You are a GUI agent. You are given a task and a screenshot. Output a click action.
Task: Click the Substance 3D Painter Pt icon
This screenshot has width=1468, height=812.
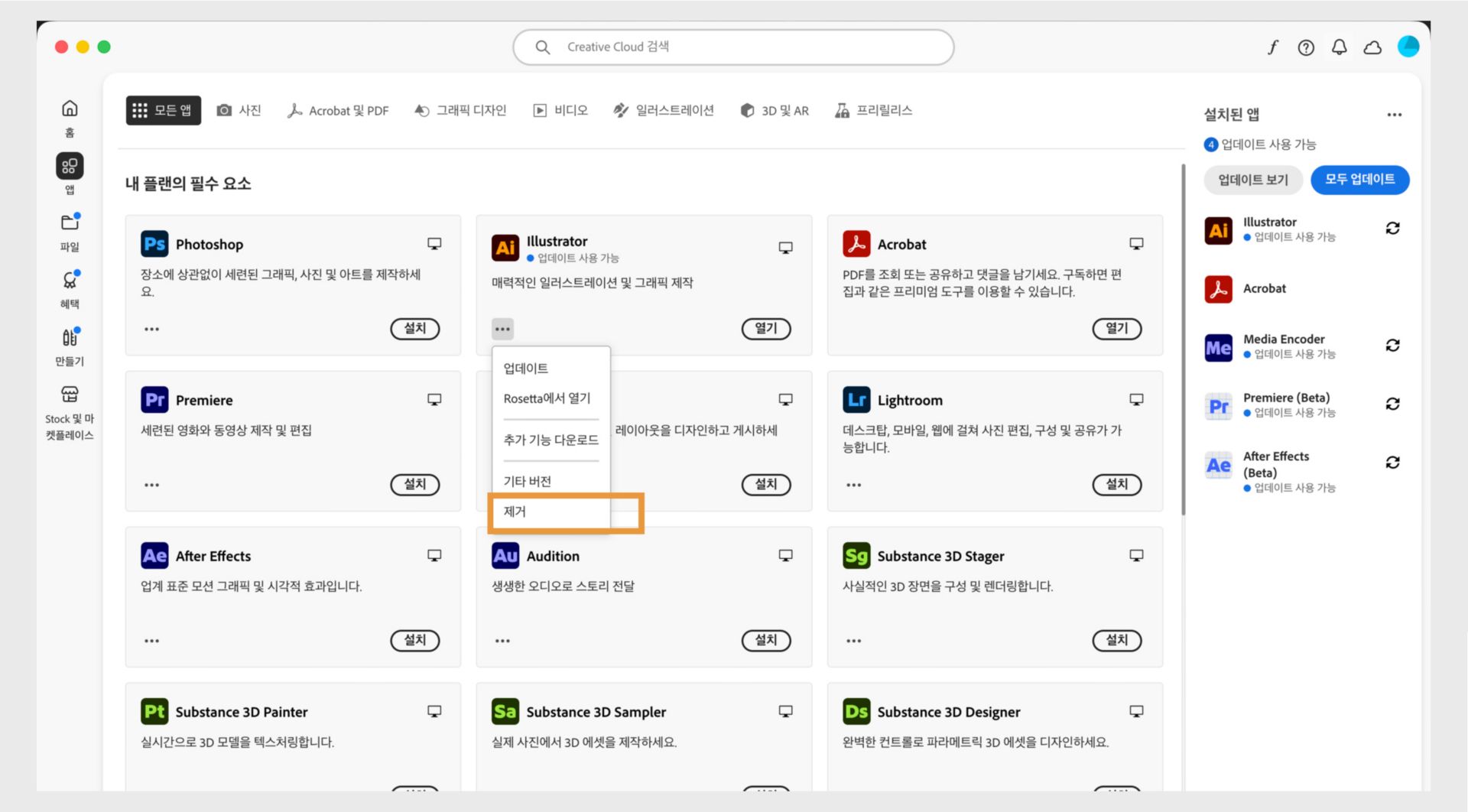click(x=154, y=712)
